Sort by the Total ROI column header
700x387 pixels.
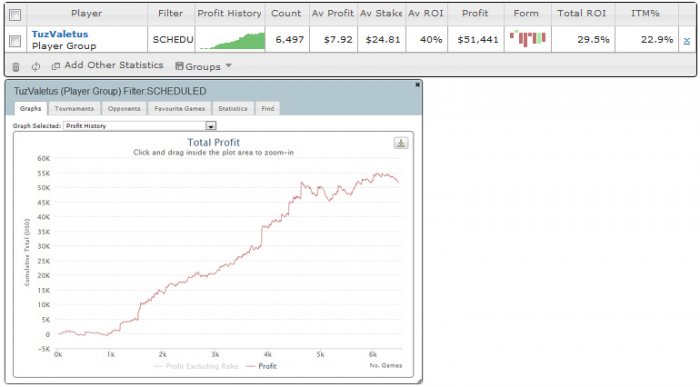(x=582, y=13)
